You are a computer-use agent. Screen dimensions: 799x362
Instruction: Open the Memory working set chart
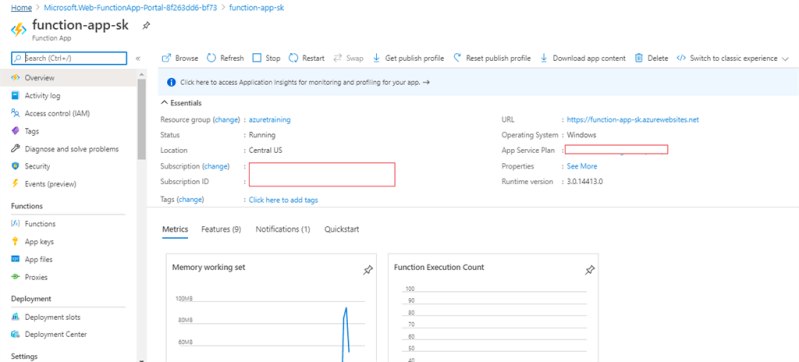click(x=272, y=307)
